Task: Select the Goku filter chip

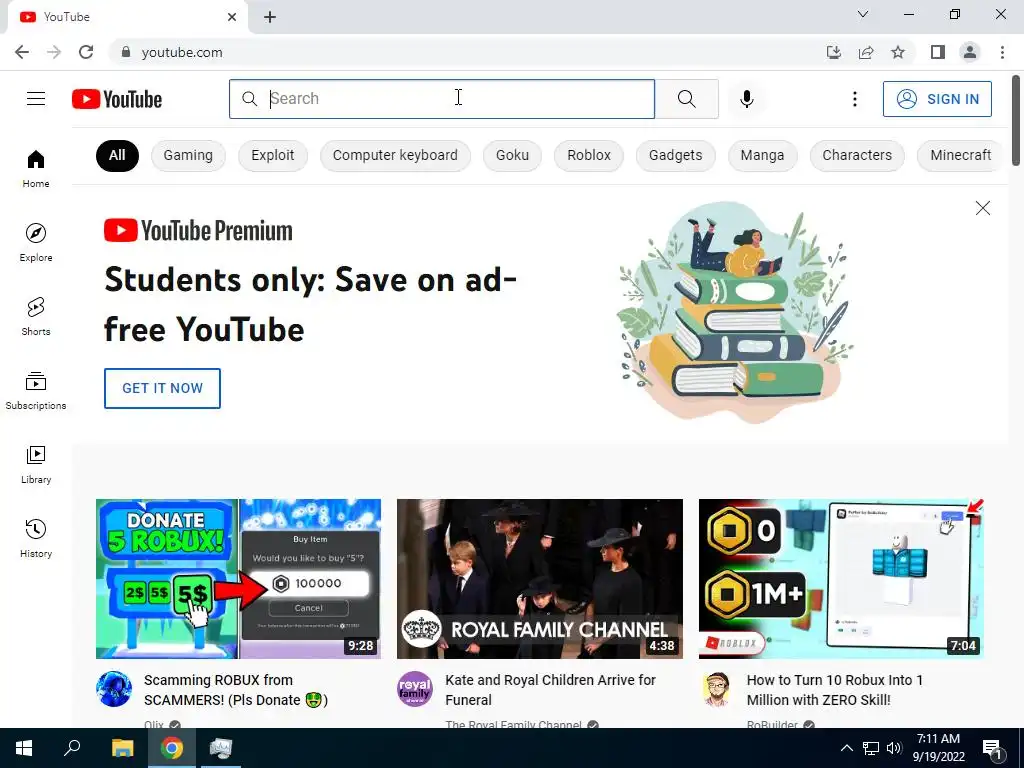Action: pos(512,155)
